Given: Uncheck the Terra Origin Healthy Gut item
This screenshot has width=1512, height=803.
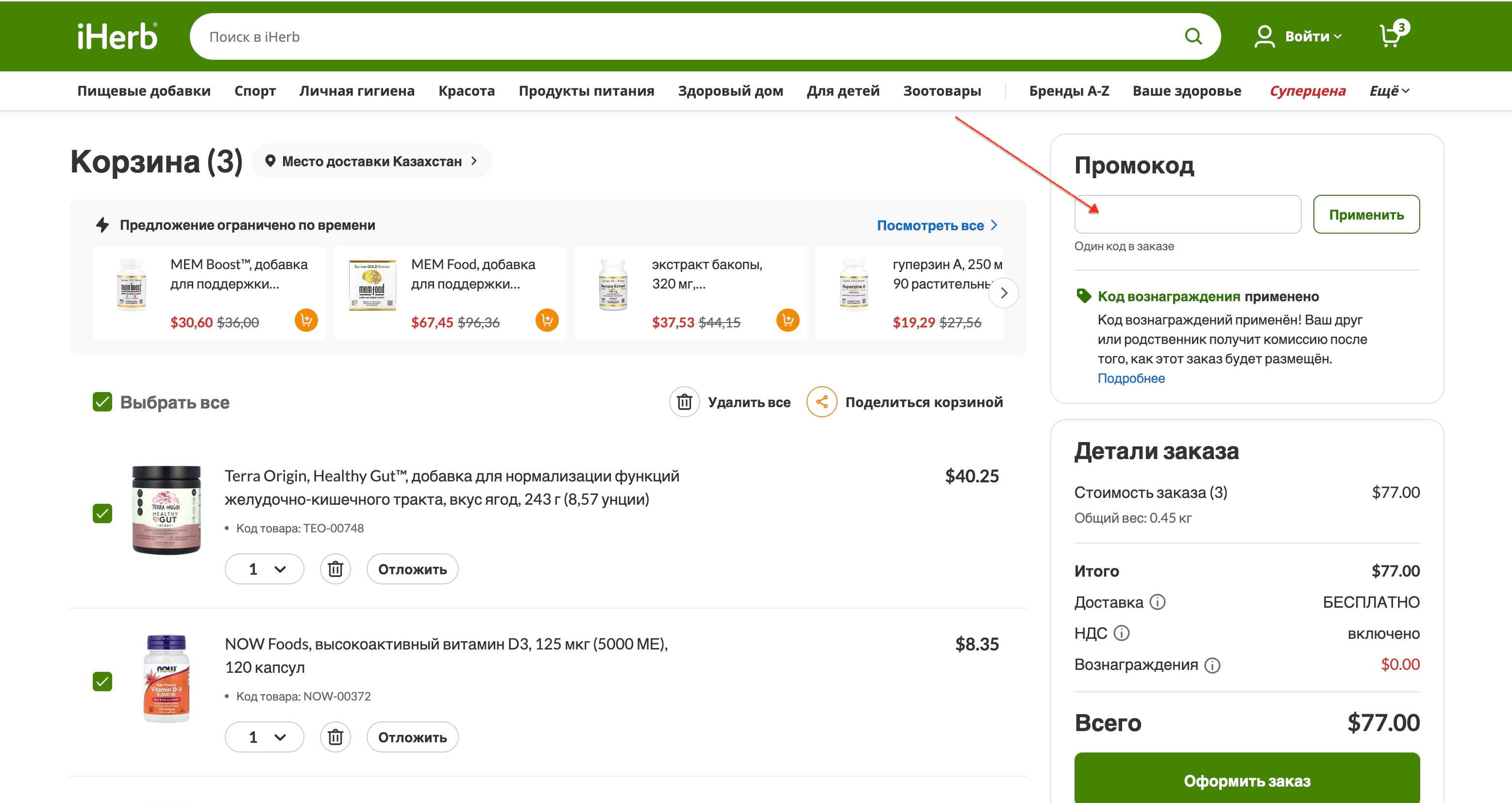Looking at the screenshot, I should click(103, 513).
